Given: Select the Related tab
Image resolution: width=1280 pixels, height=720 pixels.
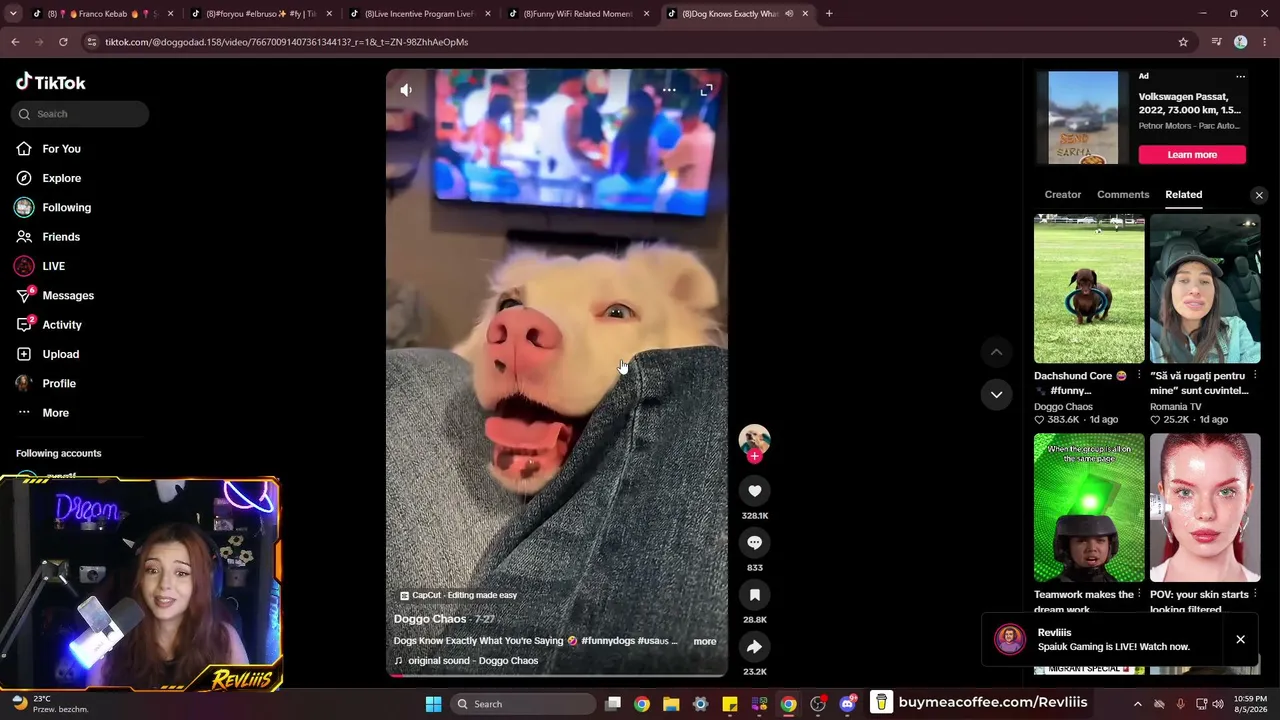Looking at the screenshot, I should 1184,195.
